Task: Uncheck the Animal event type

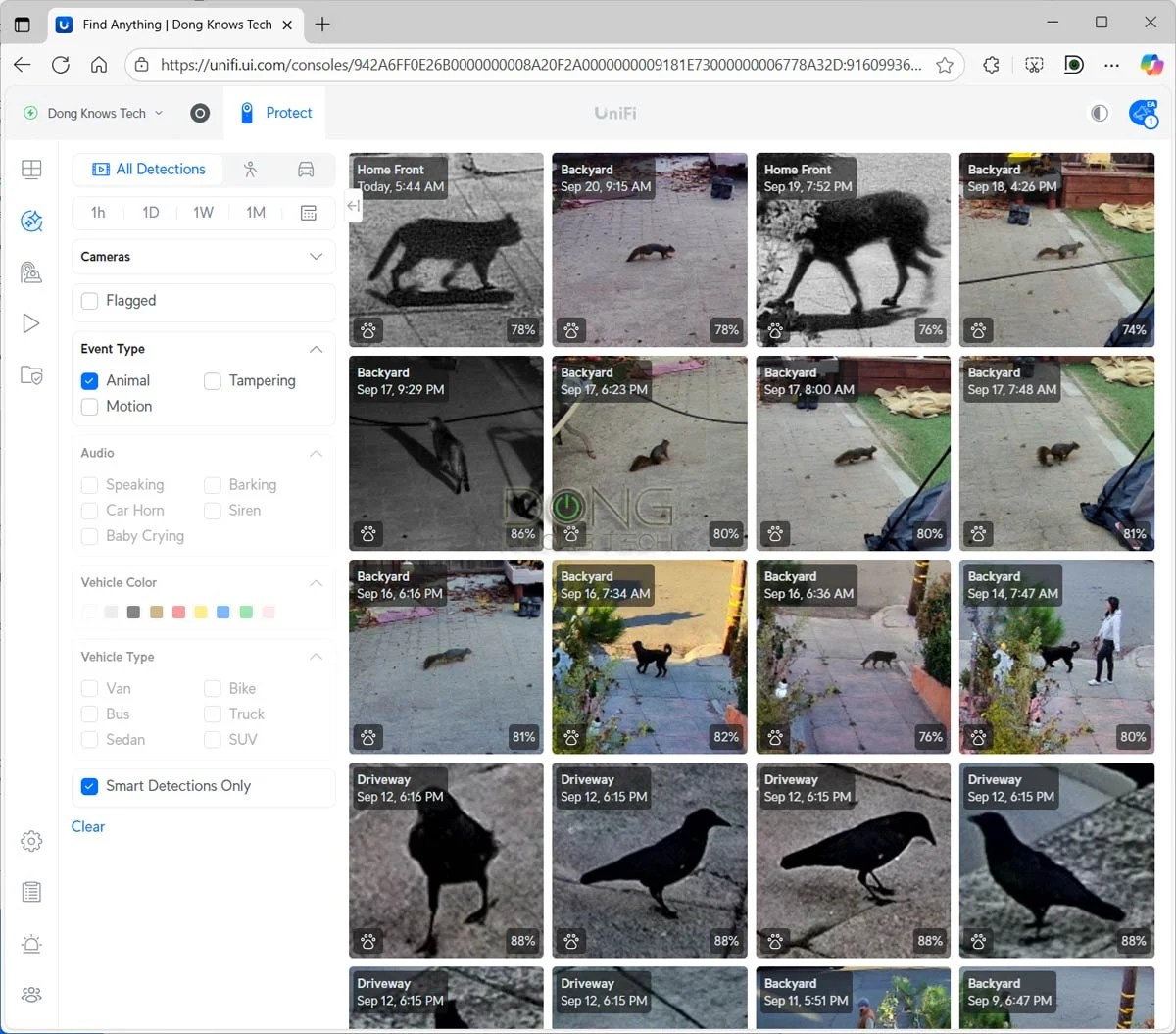Action: coord(89,381)
